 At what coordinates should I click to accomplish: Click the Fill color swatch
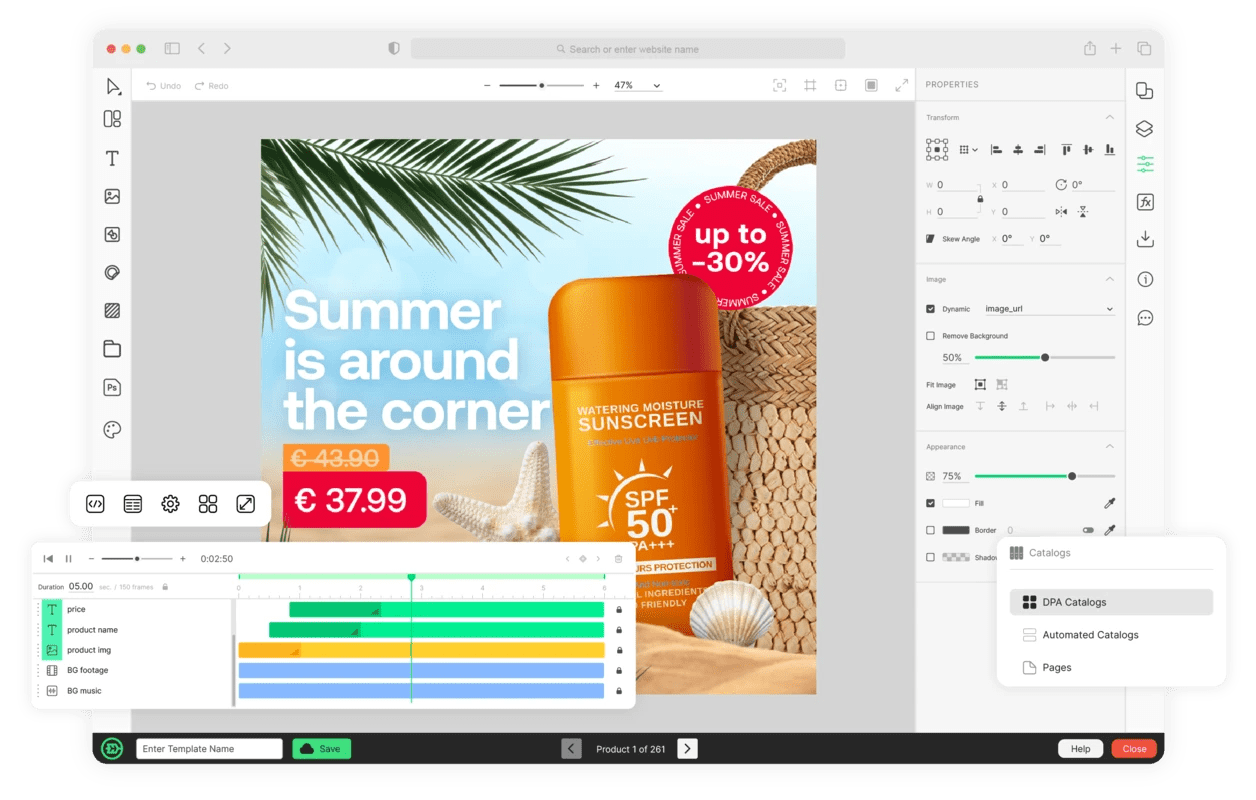956,503
